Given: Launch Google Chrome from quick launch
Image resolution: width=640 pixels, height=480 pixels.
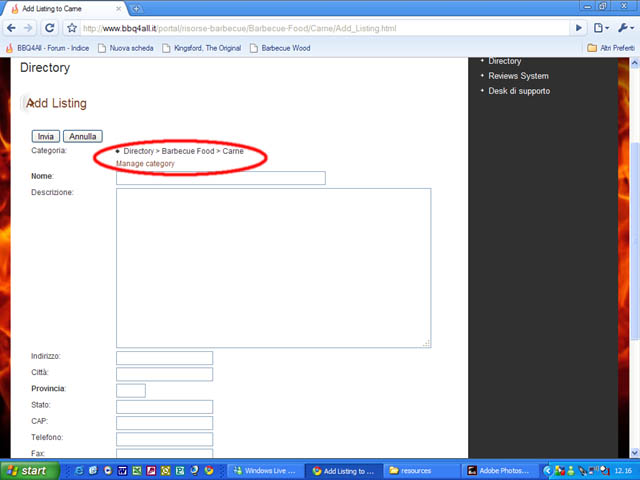Looking at the screenshot, I should (209, 471).
